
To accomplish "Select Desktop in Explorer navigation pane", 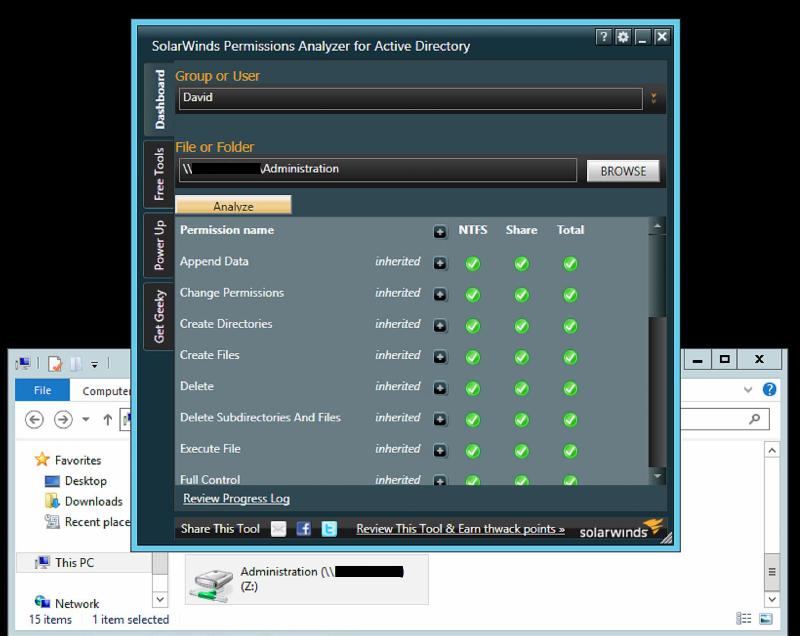I will [x=76, y=481].
